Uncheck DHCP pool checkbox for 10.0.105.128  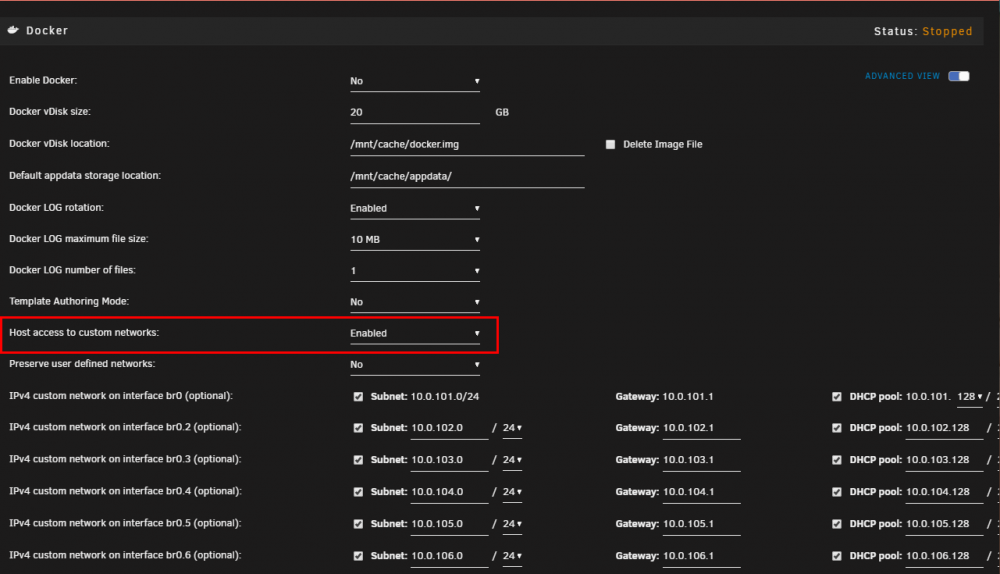pyautogui.click(x=837, y=524)
